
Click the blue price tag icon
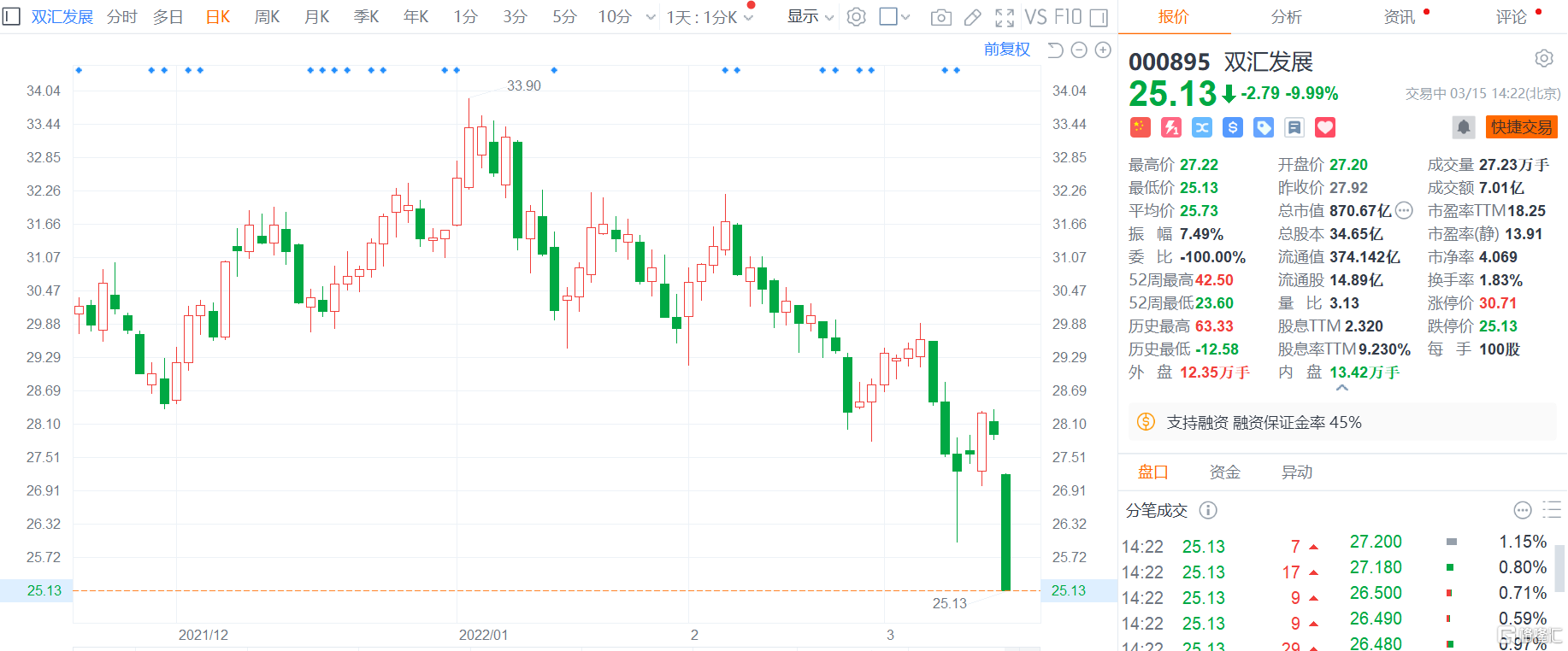1263,127
